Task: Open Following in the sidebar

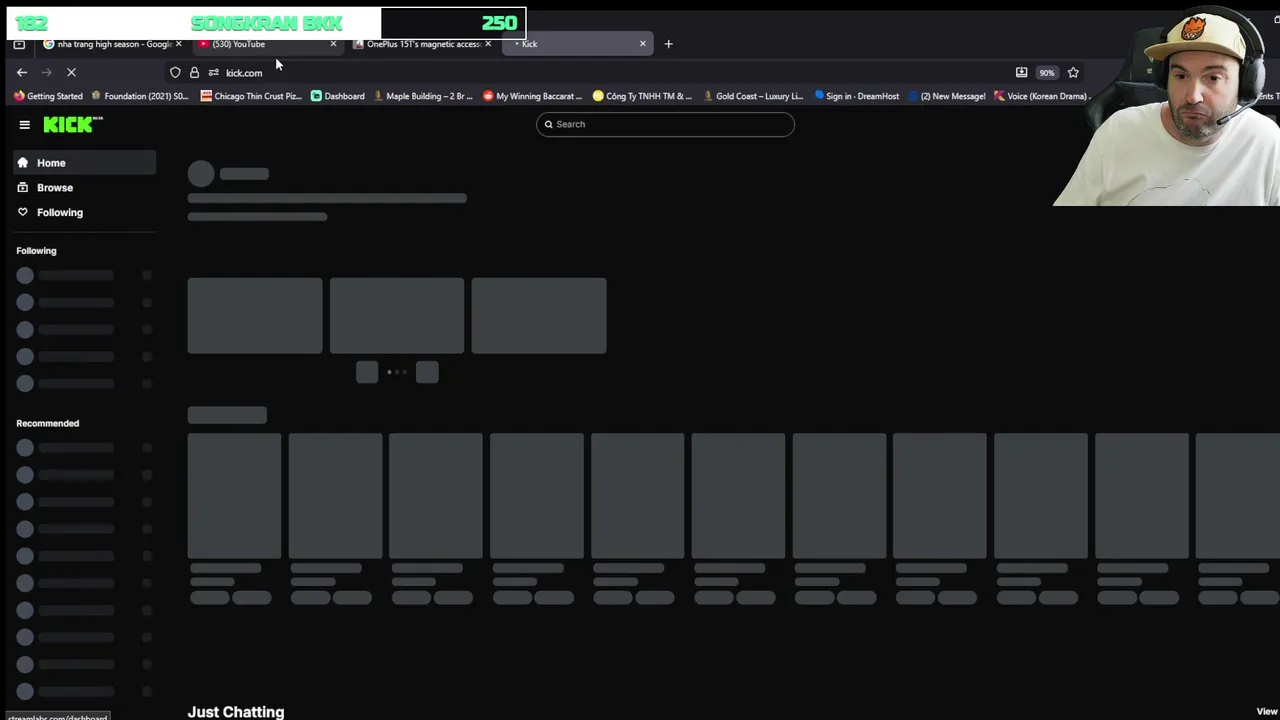Action: [x=85, y=212]
